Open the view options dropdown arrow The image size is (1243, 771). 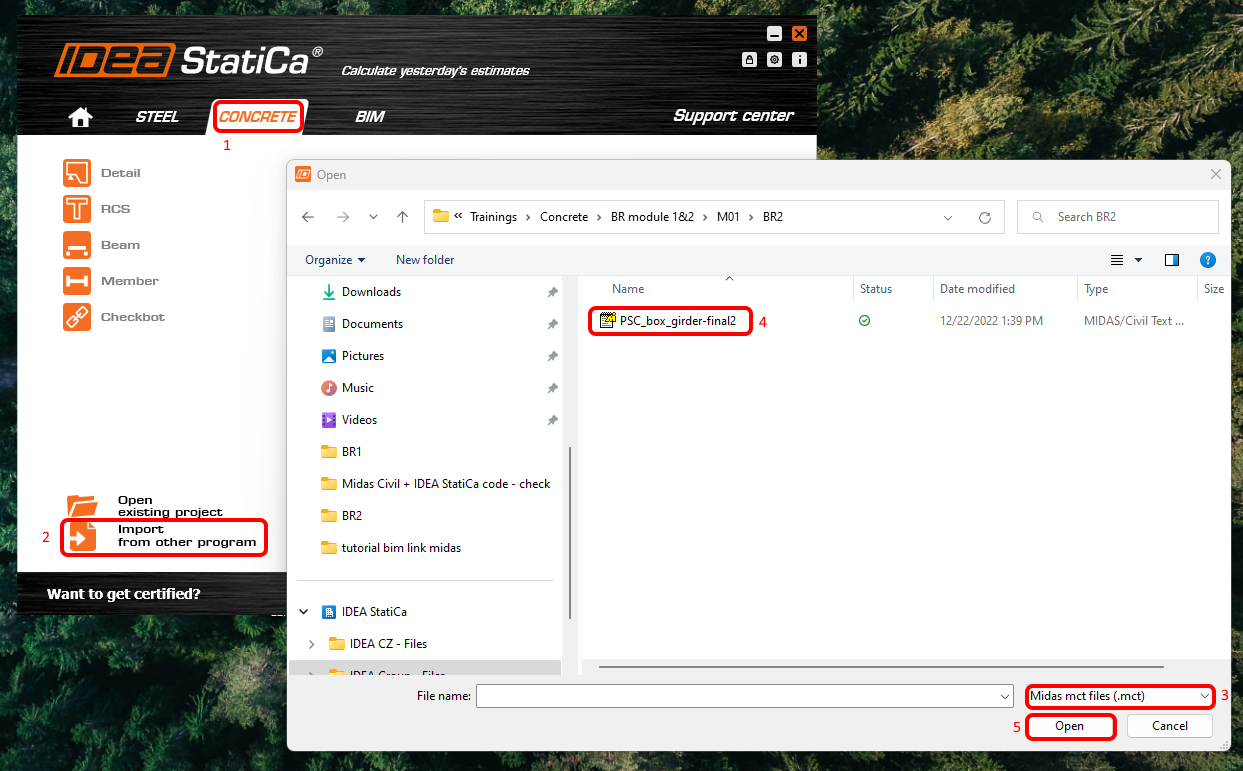(1138, 260)
